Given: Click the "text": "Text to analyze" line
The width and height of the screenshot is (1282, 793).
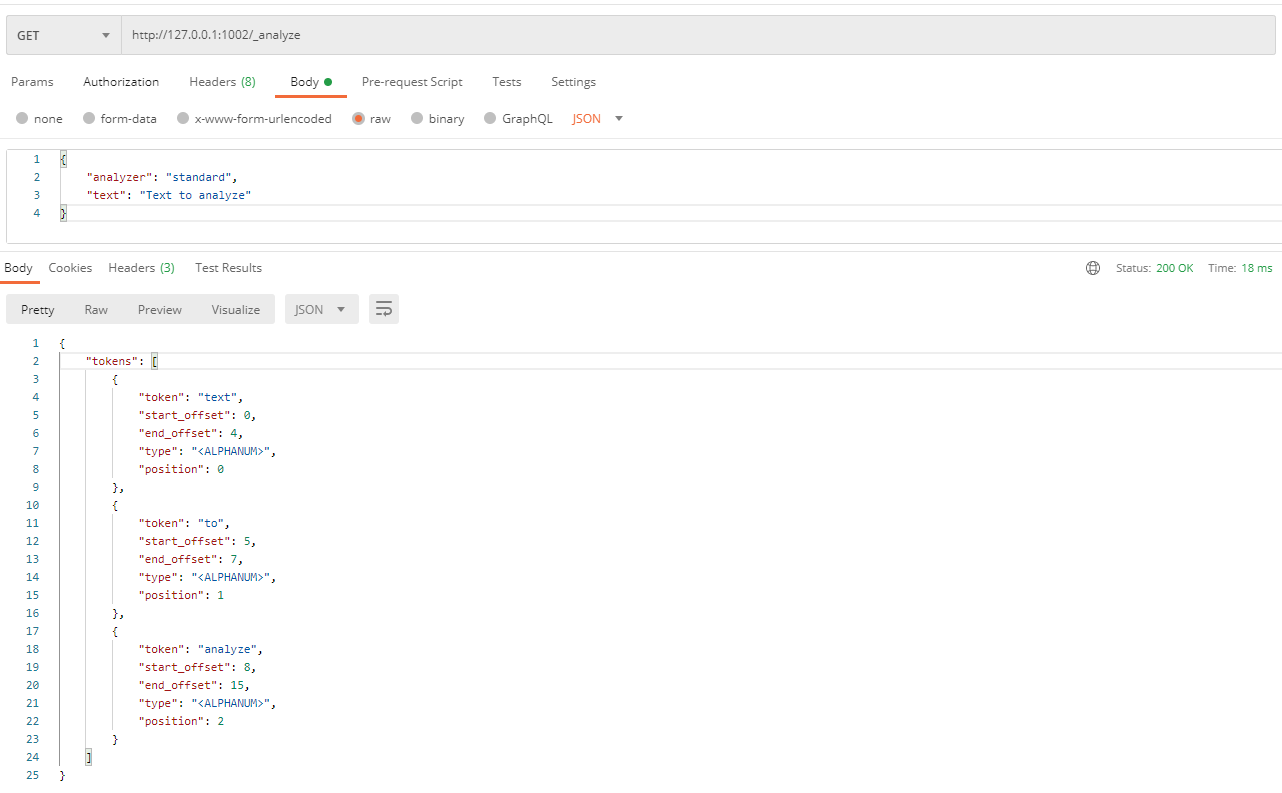Looking at the screenshot, I should point(168,195).
